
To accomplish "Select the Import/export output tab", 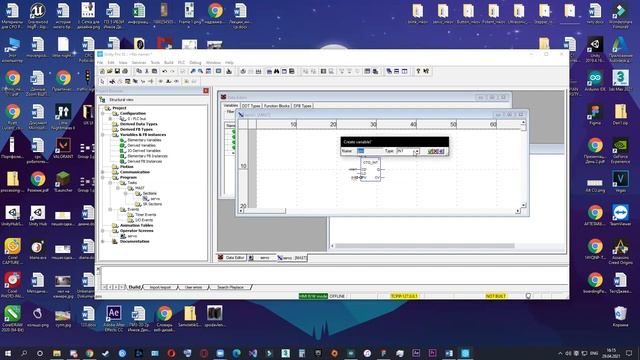I will (x=160, y=287).
